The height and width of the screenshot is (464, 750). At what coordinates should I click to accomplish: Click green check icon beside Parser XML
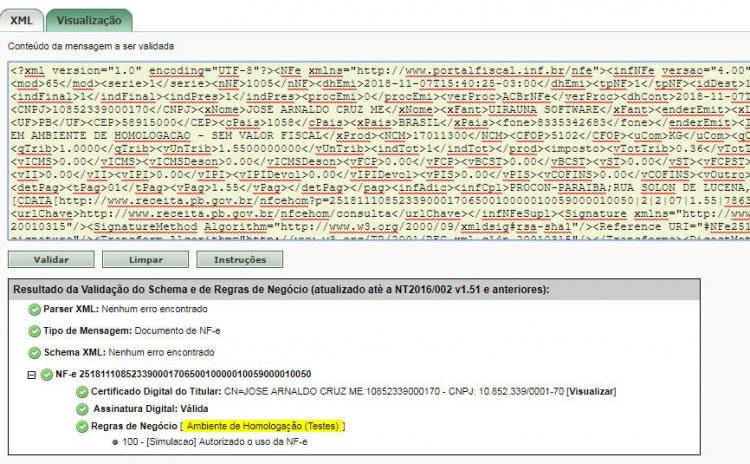pyautogui.click(x=34, y=309)
